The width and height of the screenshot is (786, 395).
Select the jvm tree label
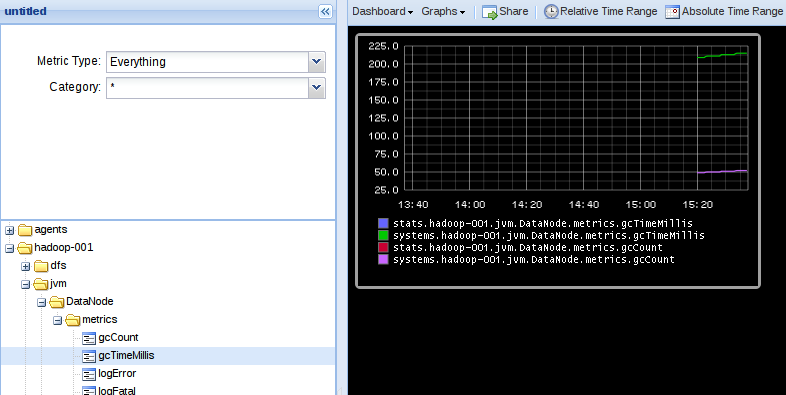58,284
